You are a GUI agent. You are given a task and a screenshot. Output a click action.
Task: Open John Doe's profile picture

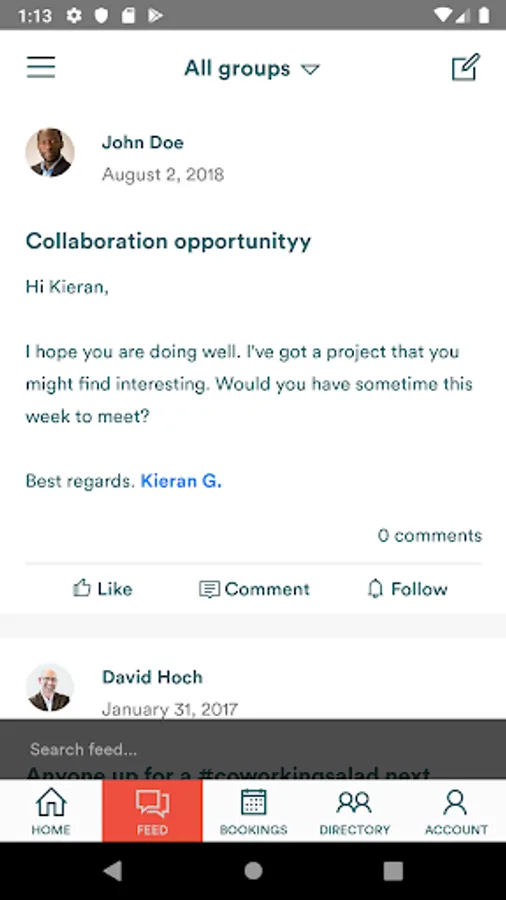[50, 153]
